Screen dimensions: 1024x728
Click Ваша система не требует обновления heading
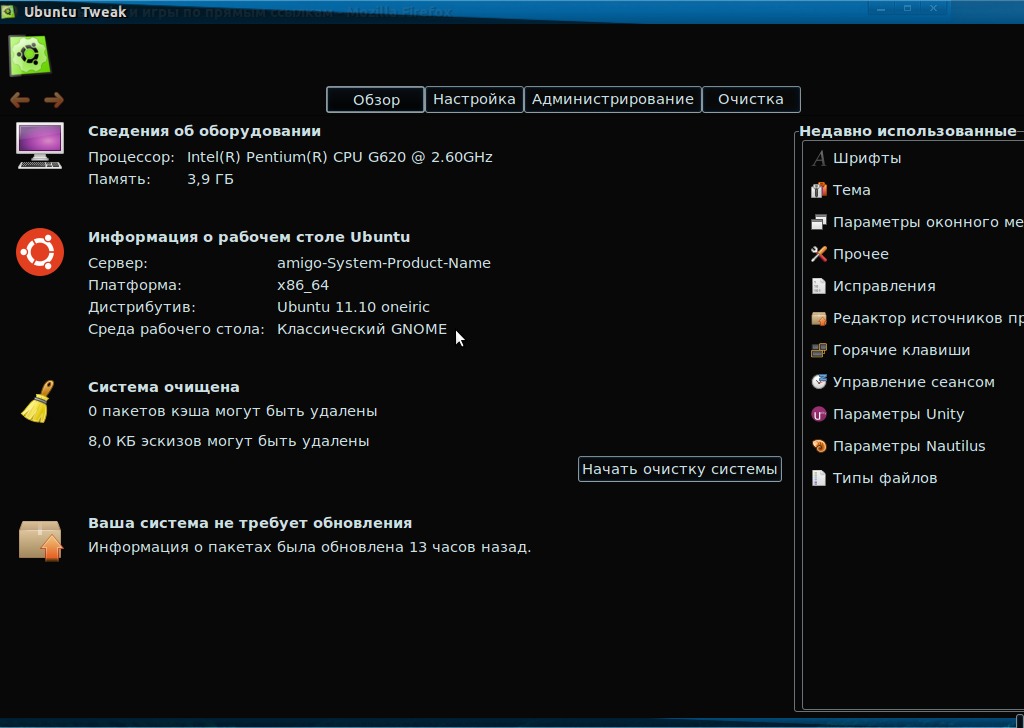click(x=250, y=523)
